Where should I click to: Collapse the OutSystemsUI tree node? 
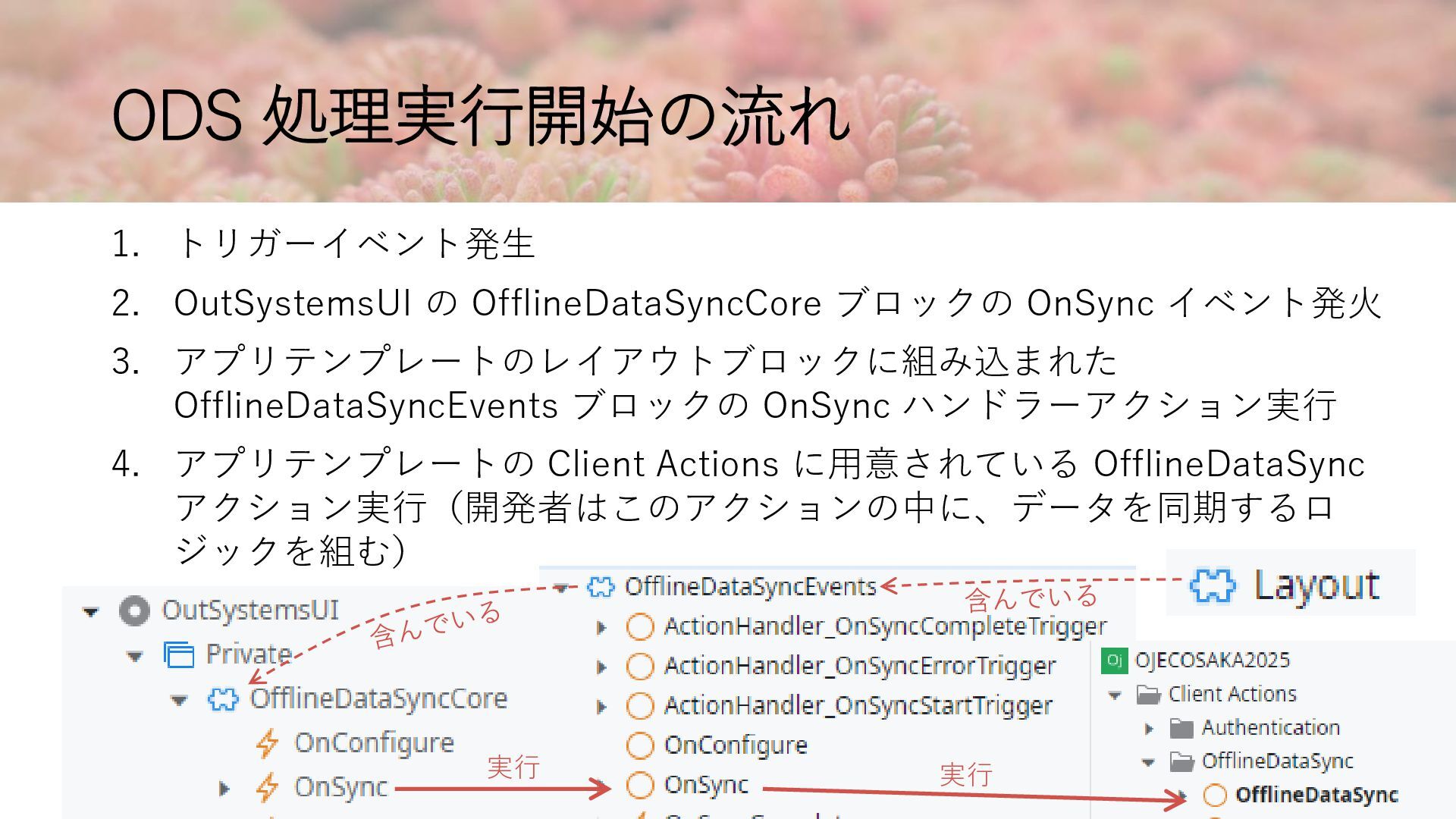pyautogui.click(x=91, y=611)
